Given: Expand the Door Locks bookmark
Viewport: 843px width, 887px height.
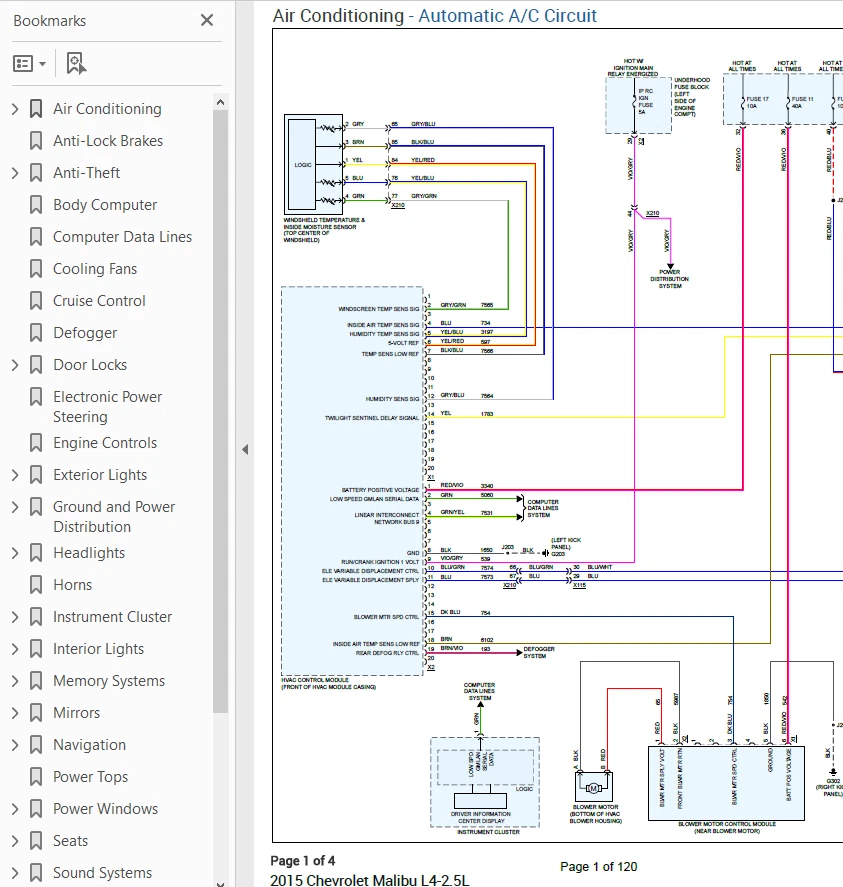Looking at the screenshot, I should click(14, 364).
